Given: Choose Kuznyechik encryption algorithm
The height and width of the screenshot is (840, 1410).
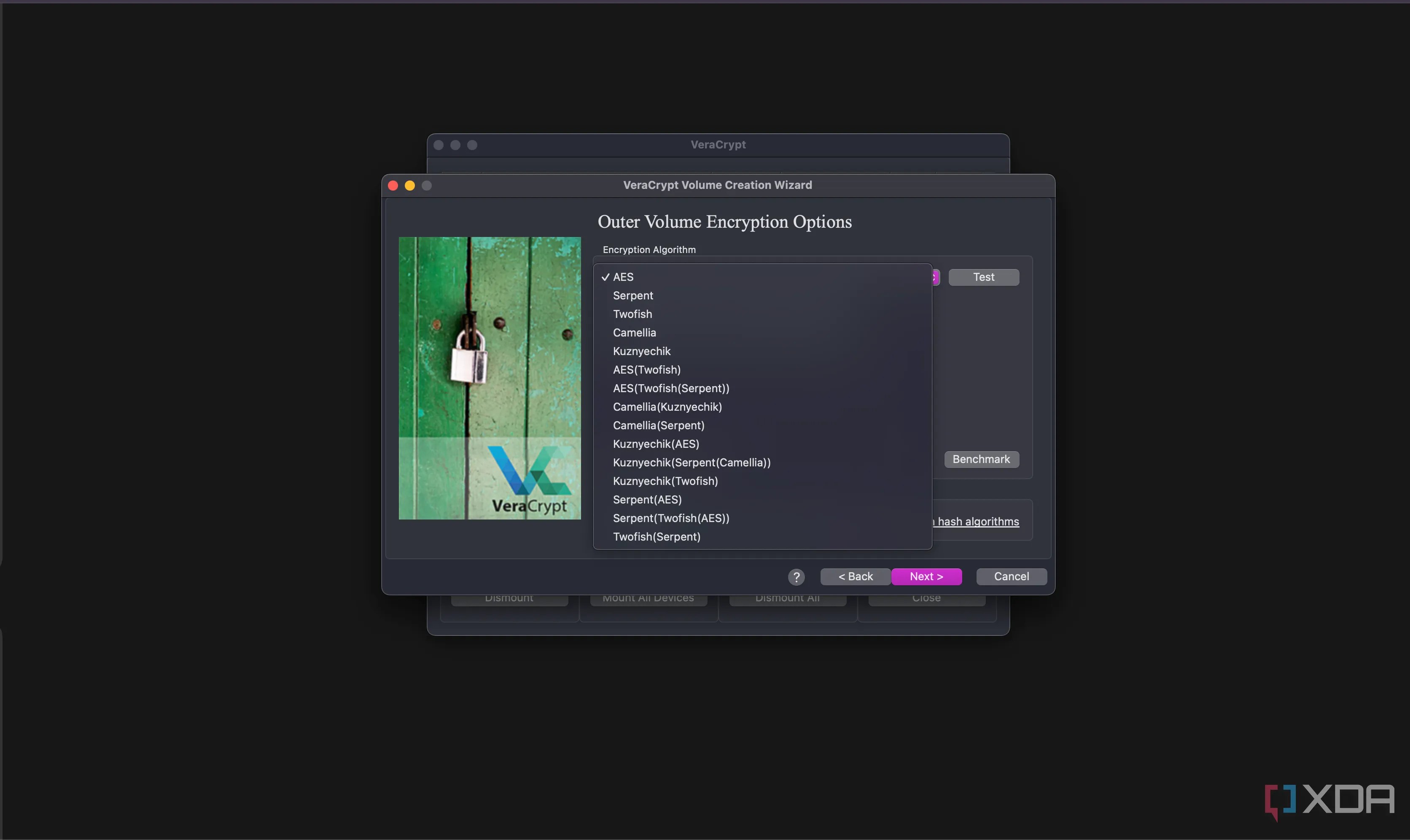Looking at the screenshot, I should point(642,351).
